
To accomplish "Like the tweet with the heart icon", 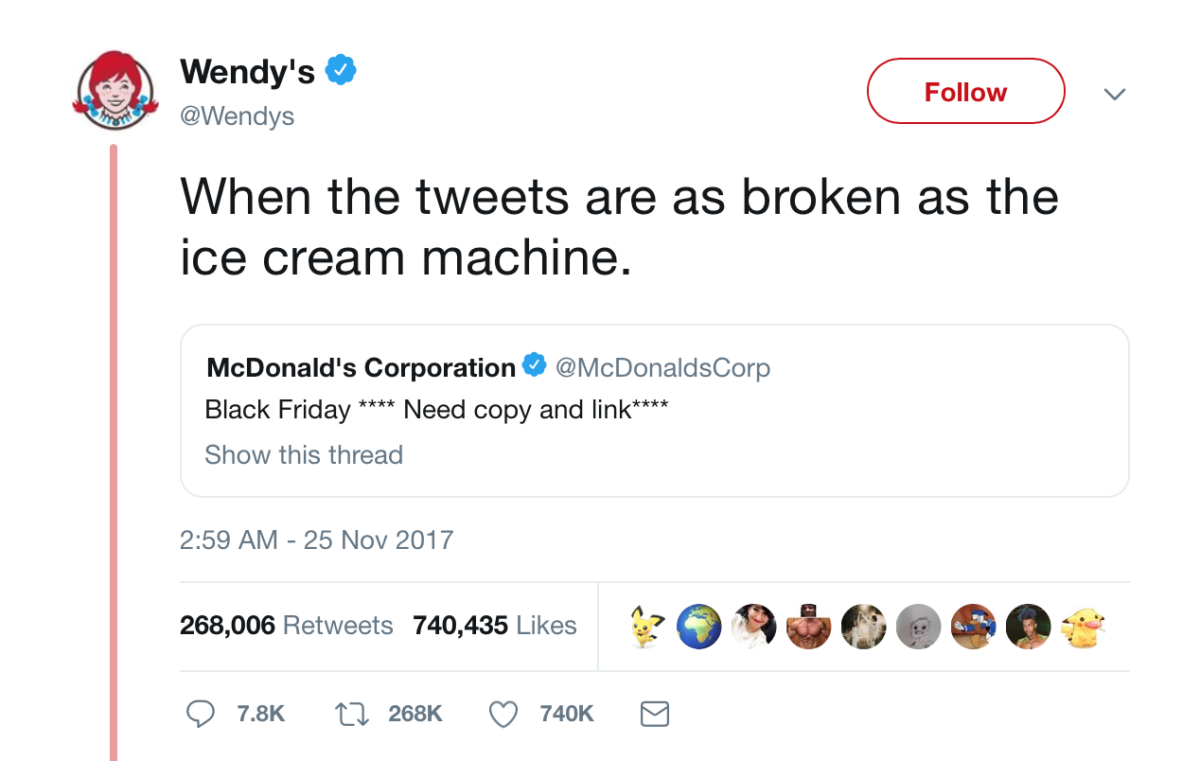I will tap(503, 713).
